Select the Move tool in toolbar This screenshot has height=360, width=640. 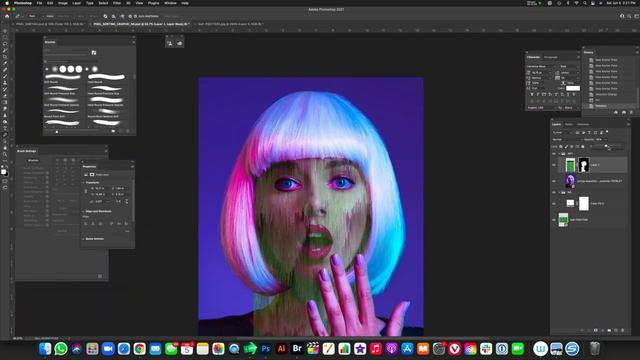5,31
